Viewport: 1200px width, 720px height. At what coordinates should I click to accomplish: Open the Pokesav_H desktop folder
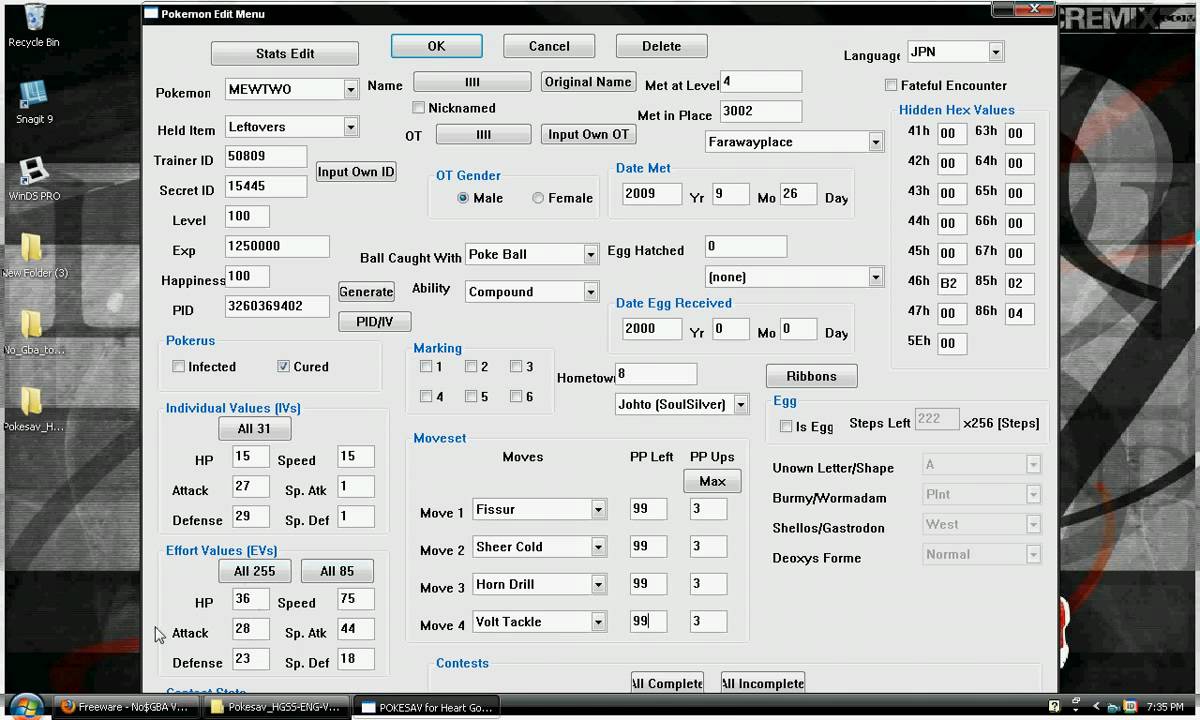click(x=33, y=409)
